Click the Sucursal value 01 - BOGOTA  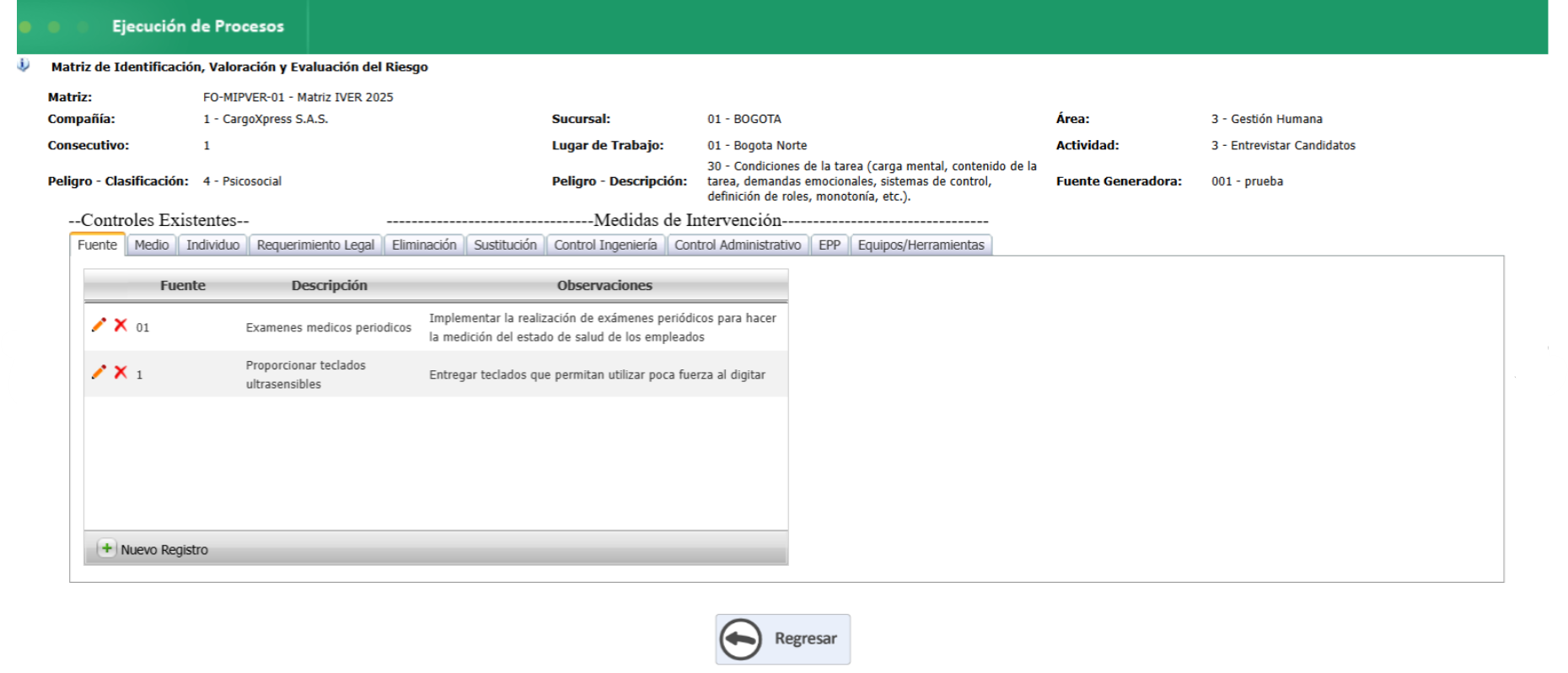click(x=744, y=119)
